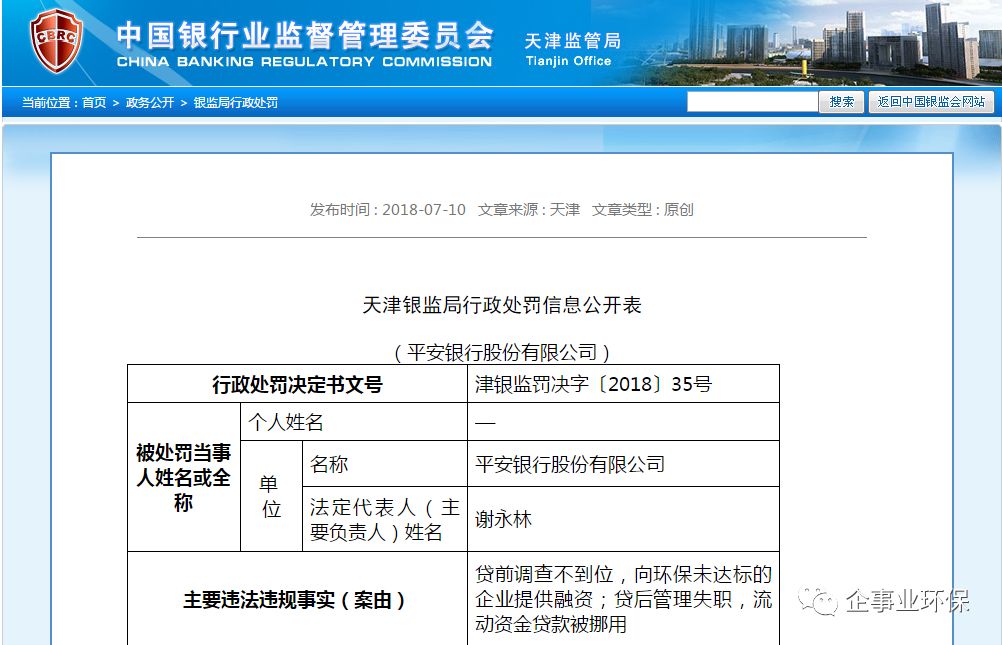
Task: Go to 政务公开 breadcrumb link
Action: click(150, 102)
